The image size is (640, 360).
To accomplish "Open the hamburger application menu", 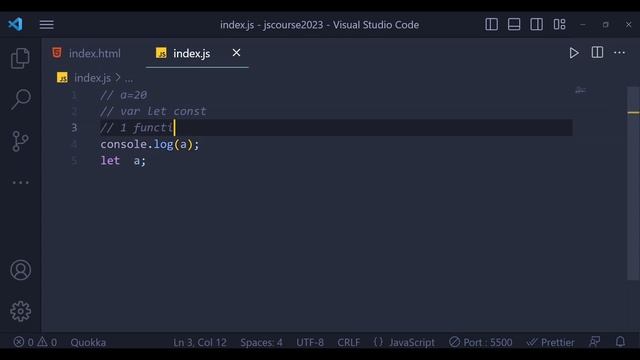I will click(47, 24).
